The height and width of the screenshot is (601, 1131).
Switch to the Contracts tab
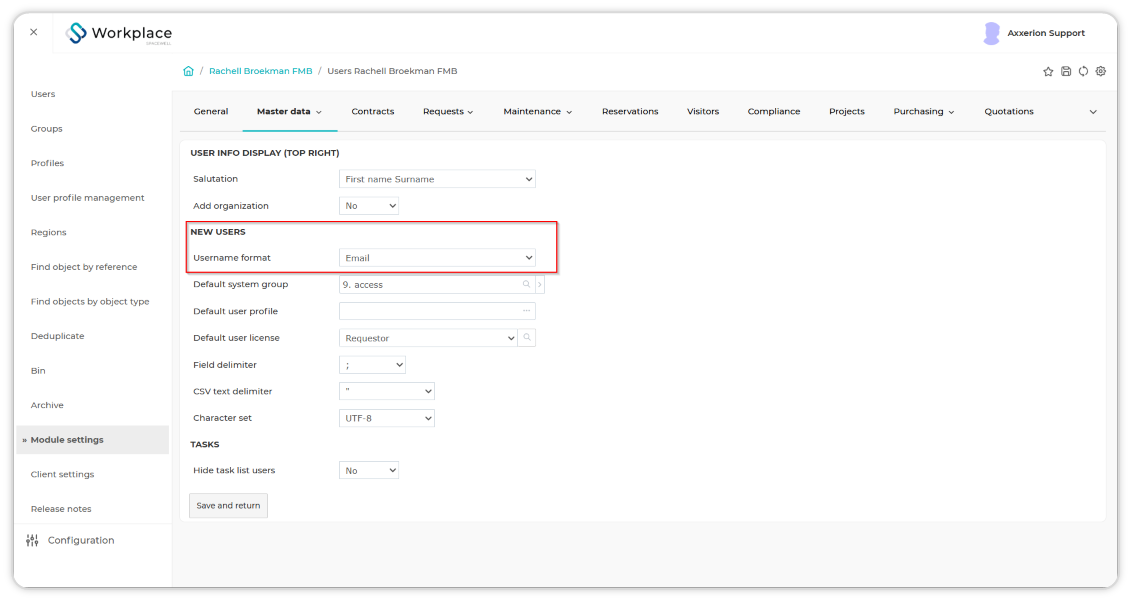[x=373, y=111]
